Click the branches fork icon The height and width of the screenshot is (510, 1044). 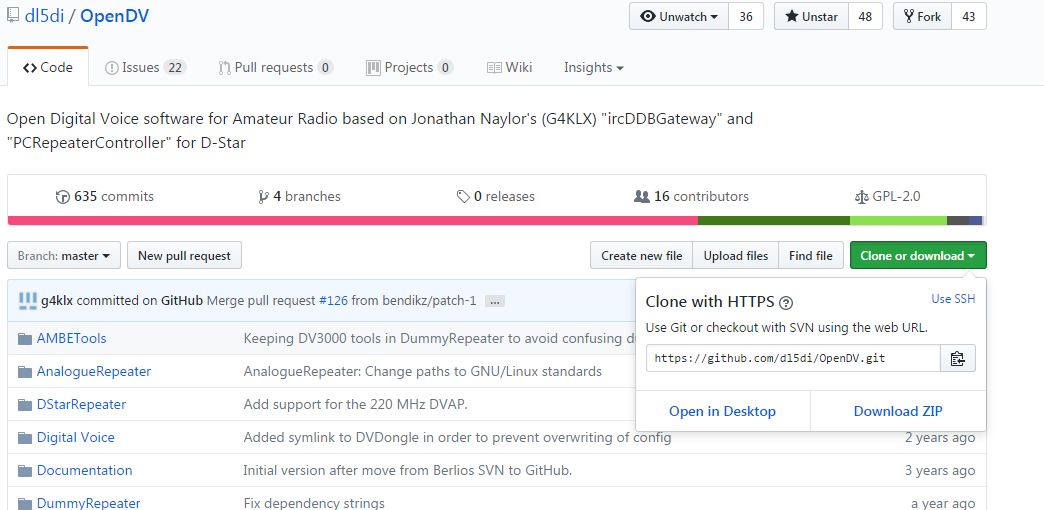(x=264, y=197)
